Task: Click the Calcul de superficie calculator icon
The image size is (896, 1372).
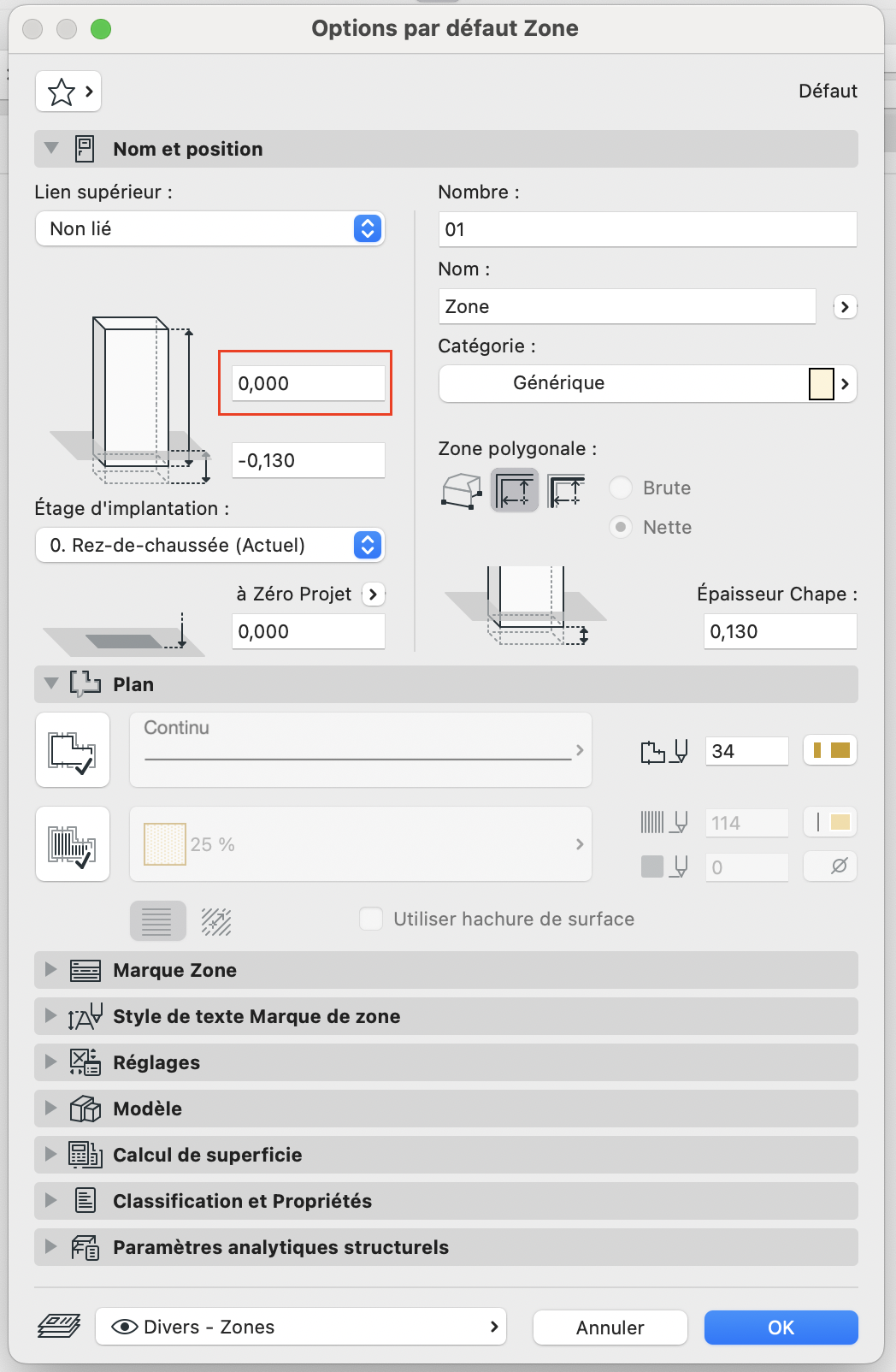Action: point(85,1155)
